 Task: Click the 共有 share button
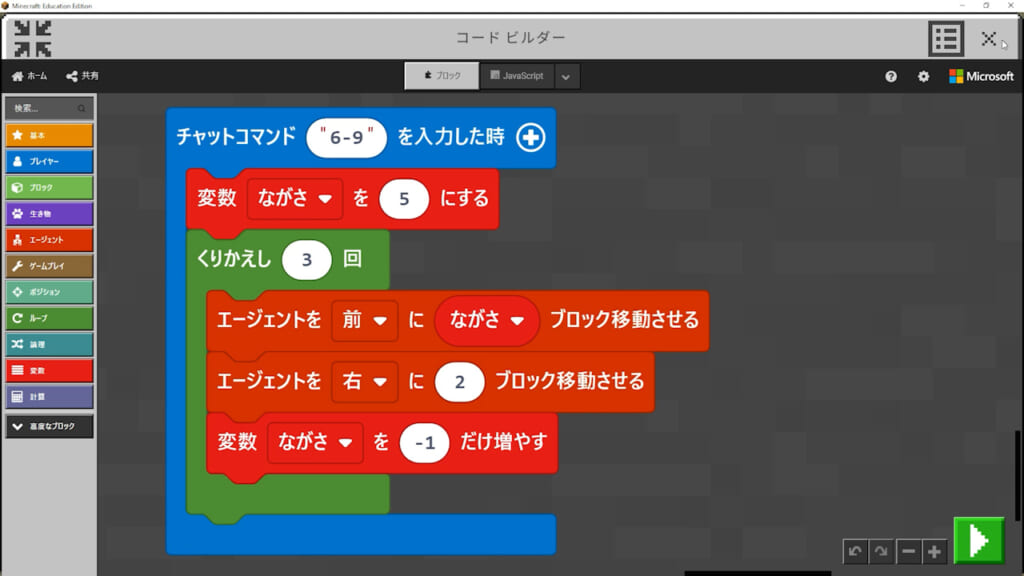82,76
